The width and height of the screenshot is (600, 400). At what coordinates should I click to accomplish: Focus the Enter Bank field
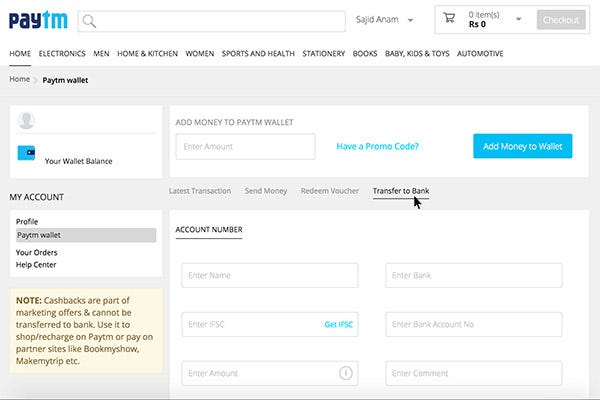point(474,275)
